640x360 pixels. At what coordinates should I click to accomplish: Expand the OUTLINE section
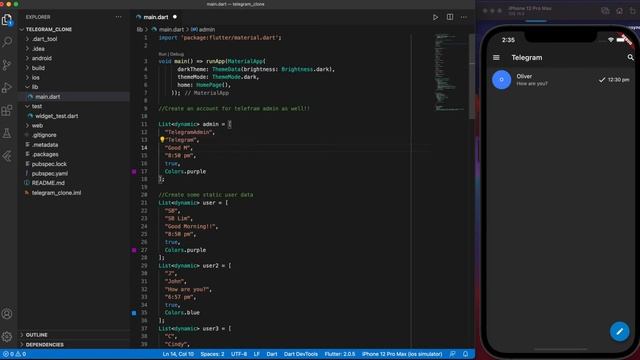tap(35, 335)
